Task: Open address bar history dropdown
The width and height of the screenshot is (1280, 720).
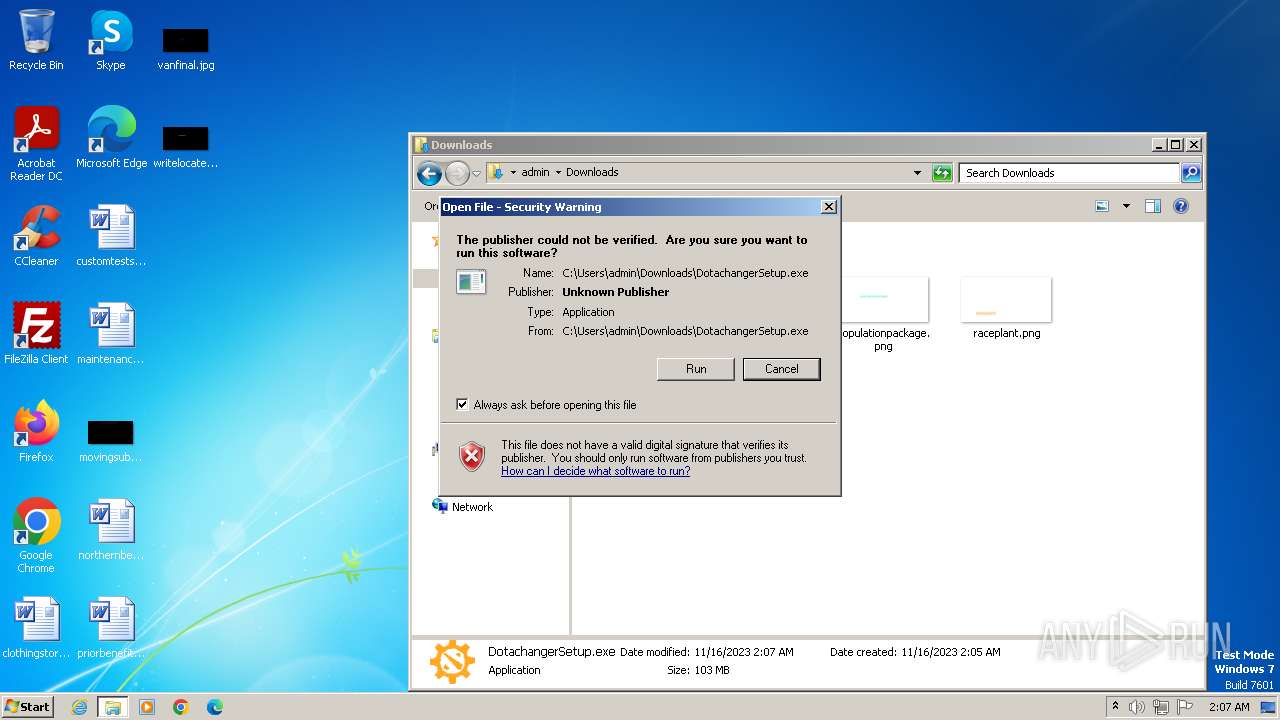Action: pyautogui.click(x=917, y=173)
